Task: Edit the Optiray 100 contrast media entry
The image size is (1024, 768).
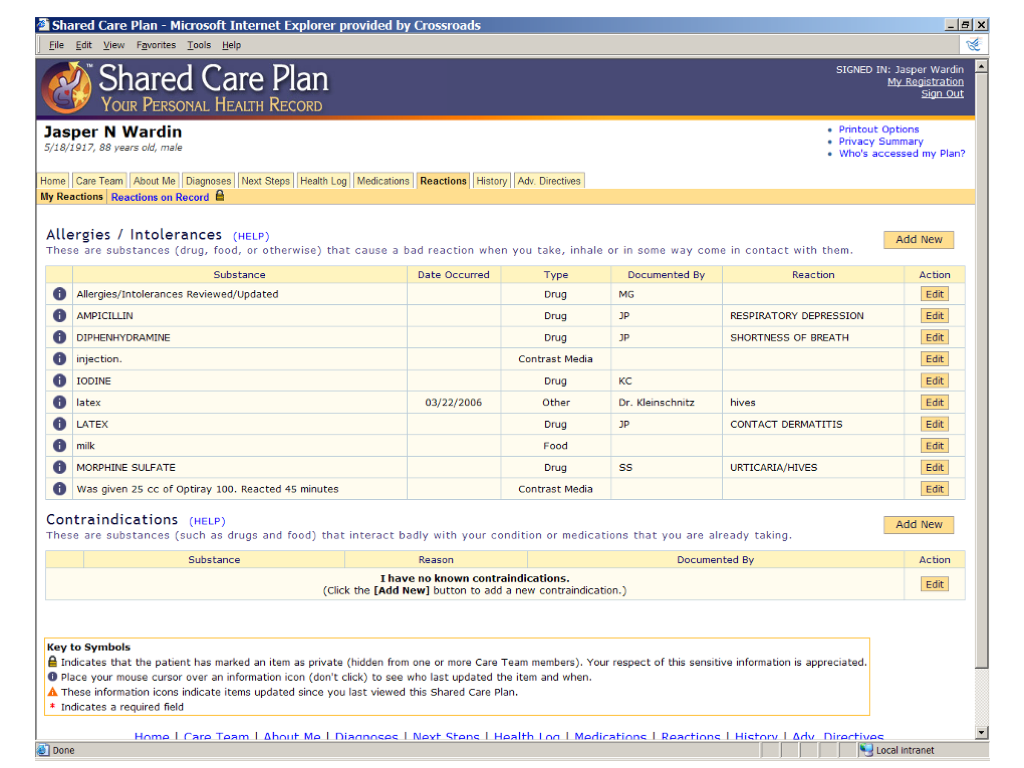Action: pos(935,488)
